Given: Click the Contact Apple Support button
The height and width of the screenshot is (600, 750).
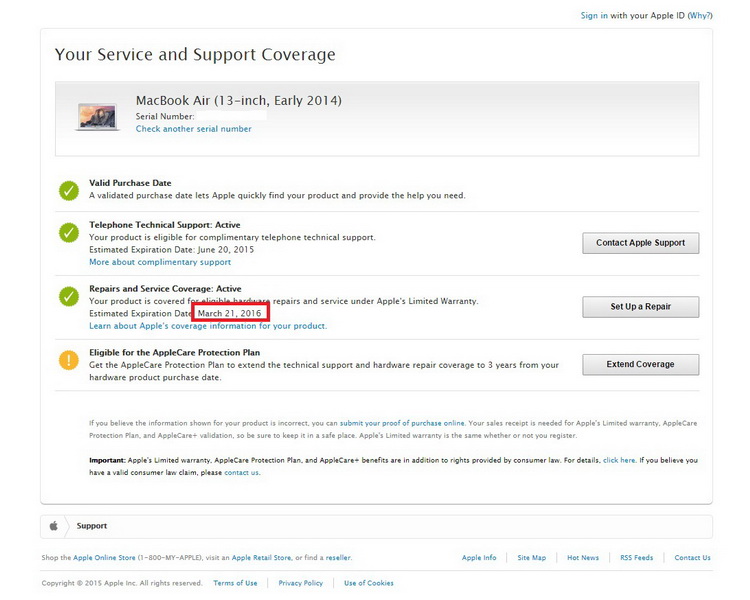Looking at the screenshot, I should pyautogui.click(x=640, y=243).
